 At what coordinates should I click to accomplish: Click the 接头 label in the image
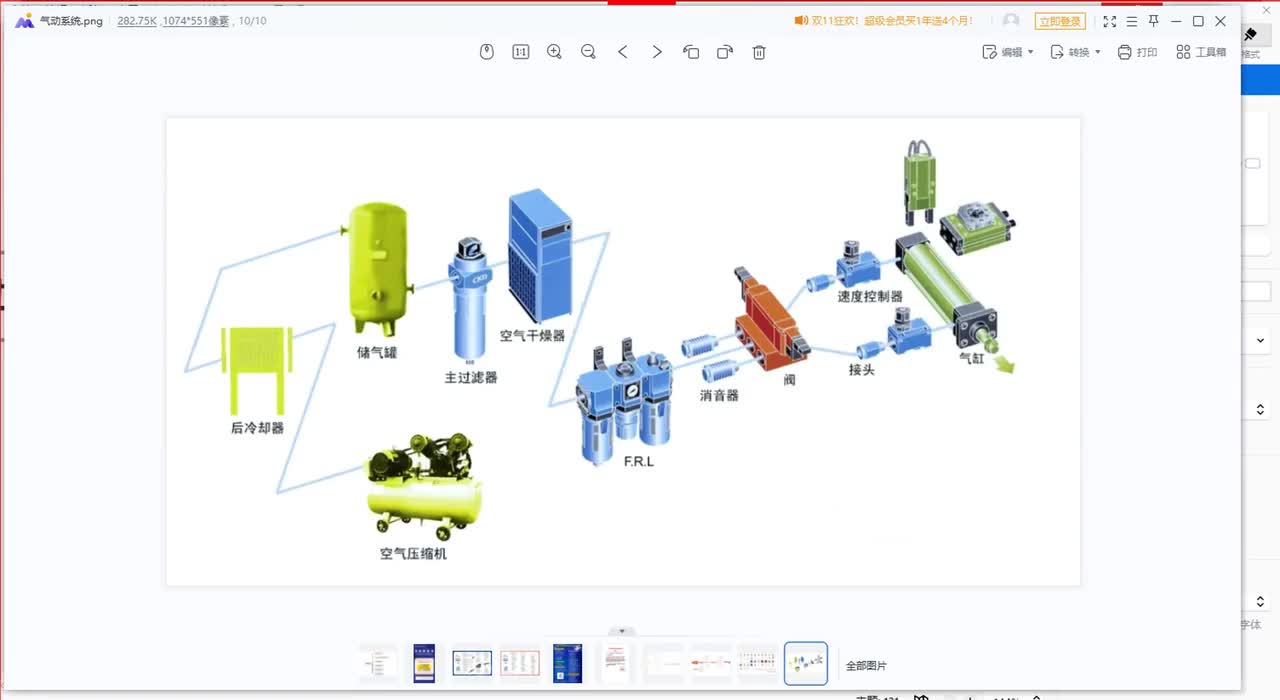coord(861,369)
